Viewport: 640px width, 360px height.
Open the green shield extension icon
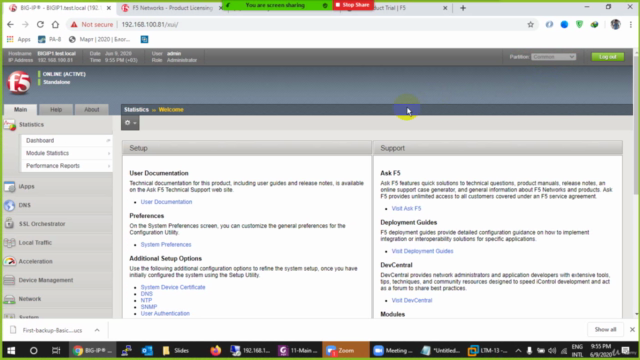tap(579, 24)
